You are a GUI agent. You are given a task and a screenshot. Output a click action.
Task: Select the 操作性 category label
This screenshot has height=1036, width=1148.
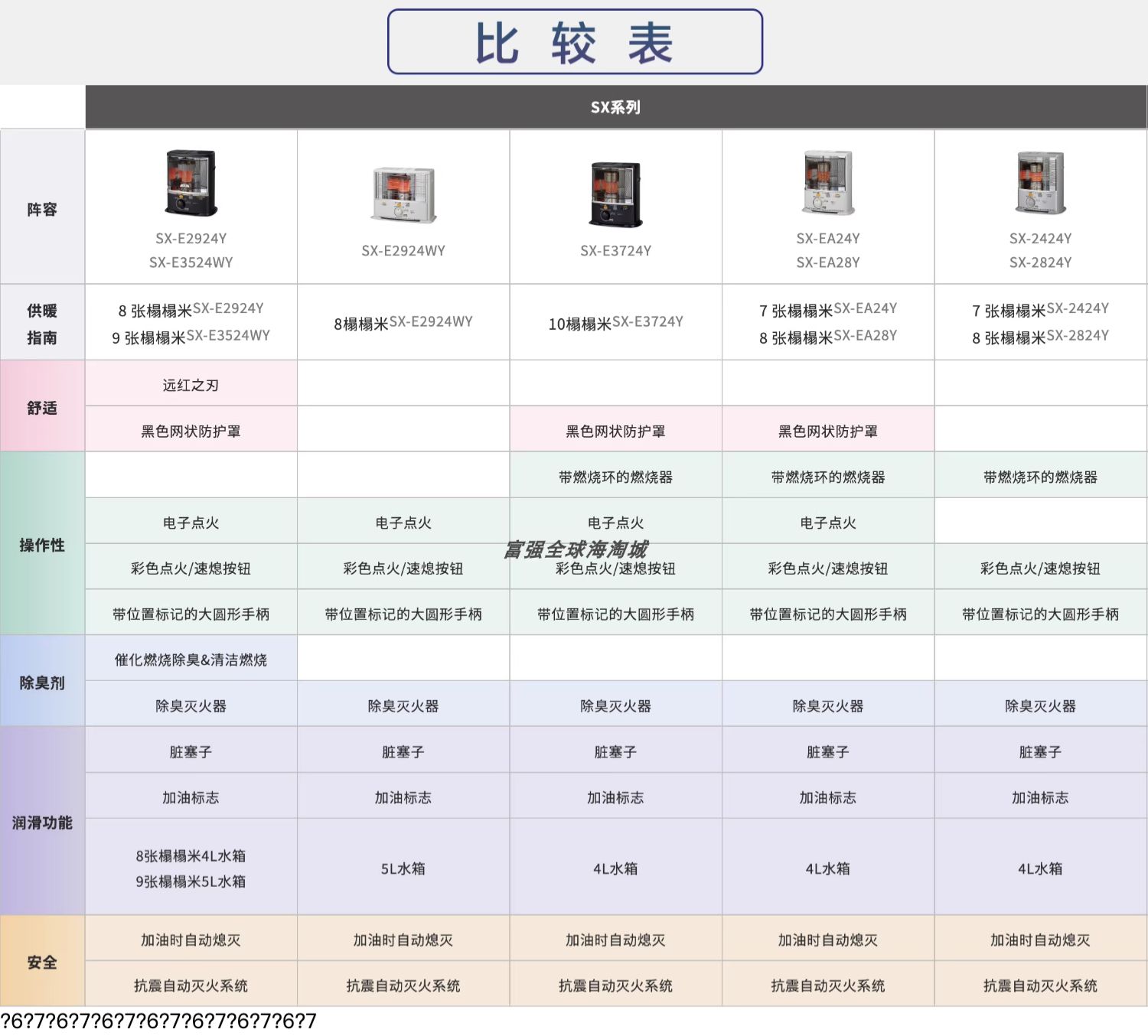(x=42, y=545)
